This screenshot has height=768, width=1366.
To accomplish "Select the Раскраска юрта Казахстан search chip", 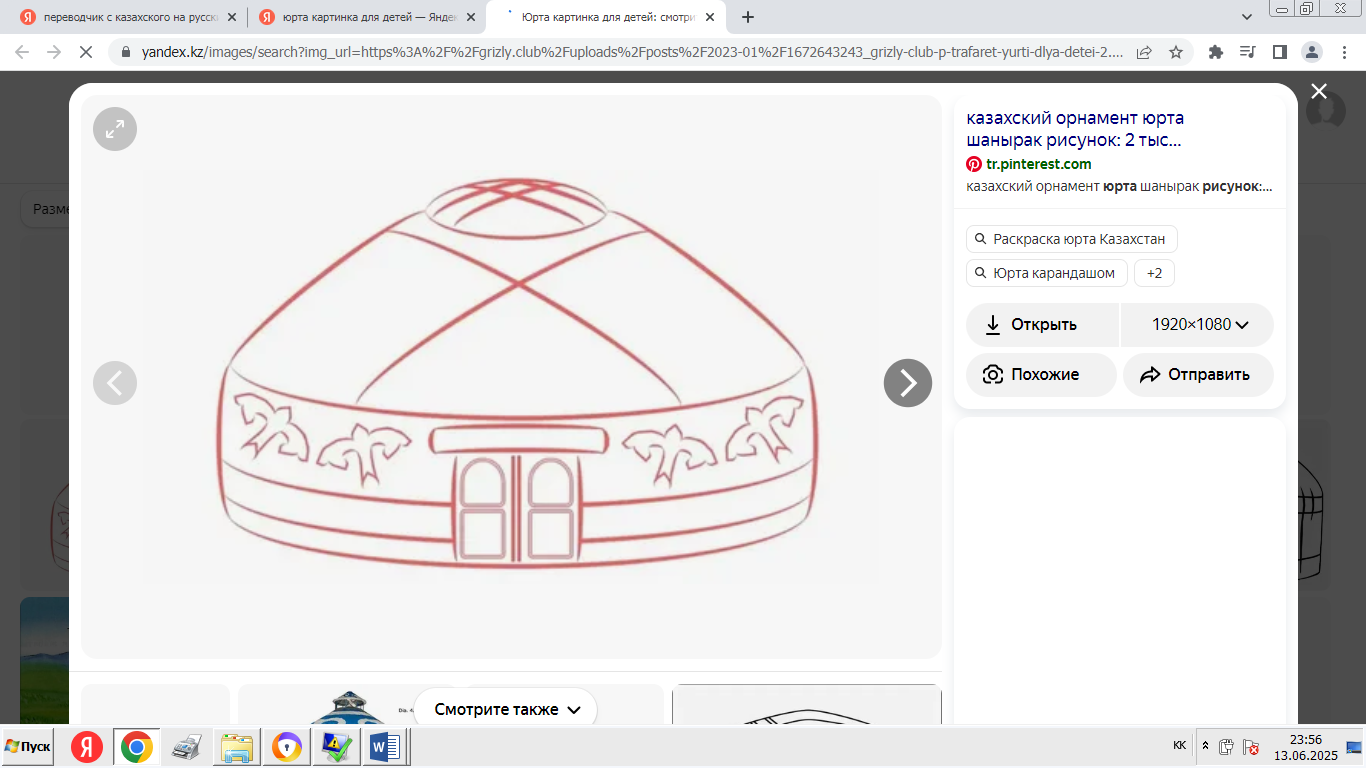I will [x=1072, y=240].
